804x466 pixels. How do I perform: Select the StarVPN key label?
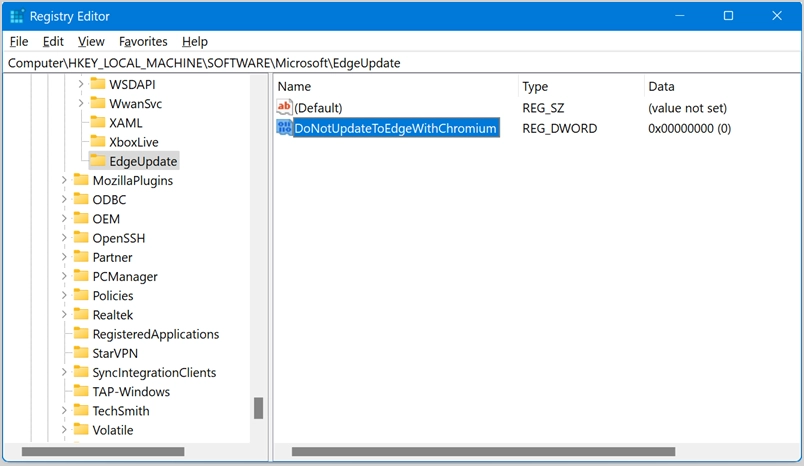[115, 354]
